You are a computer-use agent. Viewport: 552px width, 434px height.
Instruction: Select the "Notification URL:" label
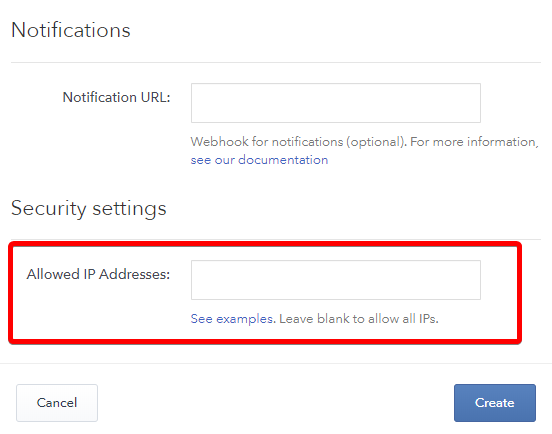117,97
